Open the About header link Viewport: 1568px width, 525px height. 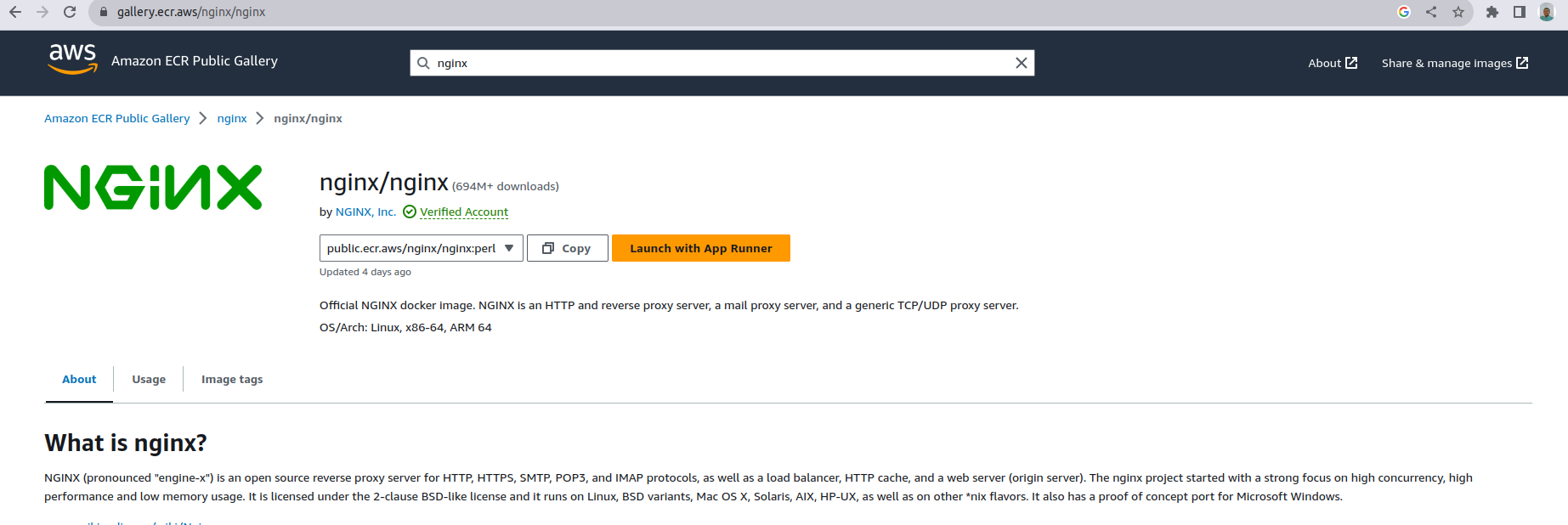tap(1333, 63)
